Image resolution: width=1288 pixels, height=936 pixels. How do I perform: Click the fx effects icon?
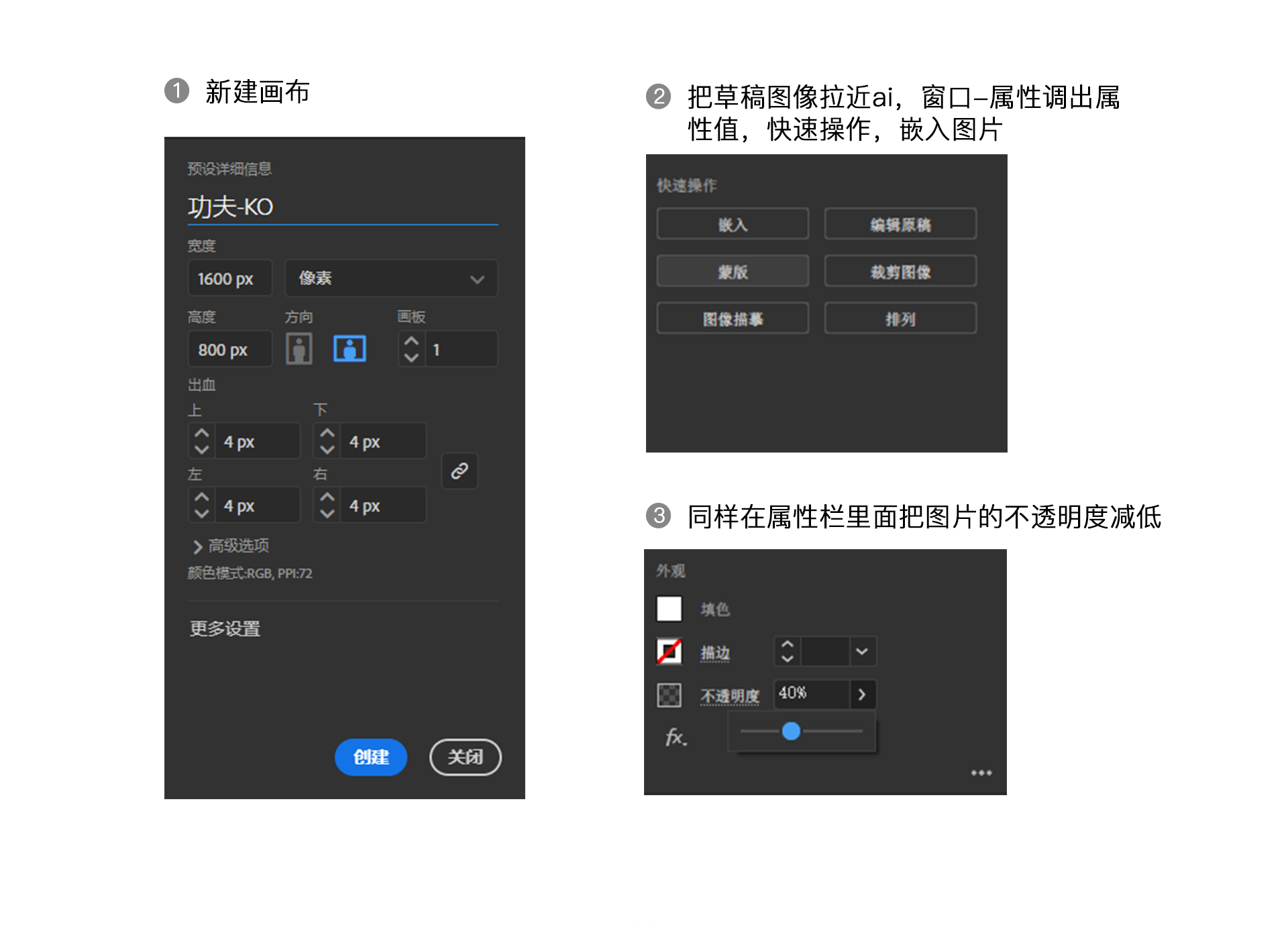[x=675, y=738]
